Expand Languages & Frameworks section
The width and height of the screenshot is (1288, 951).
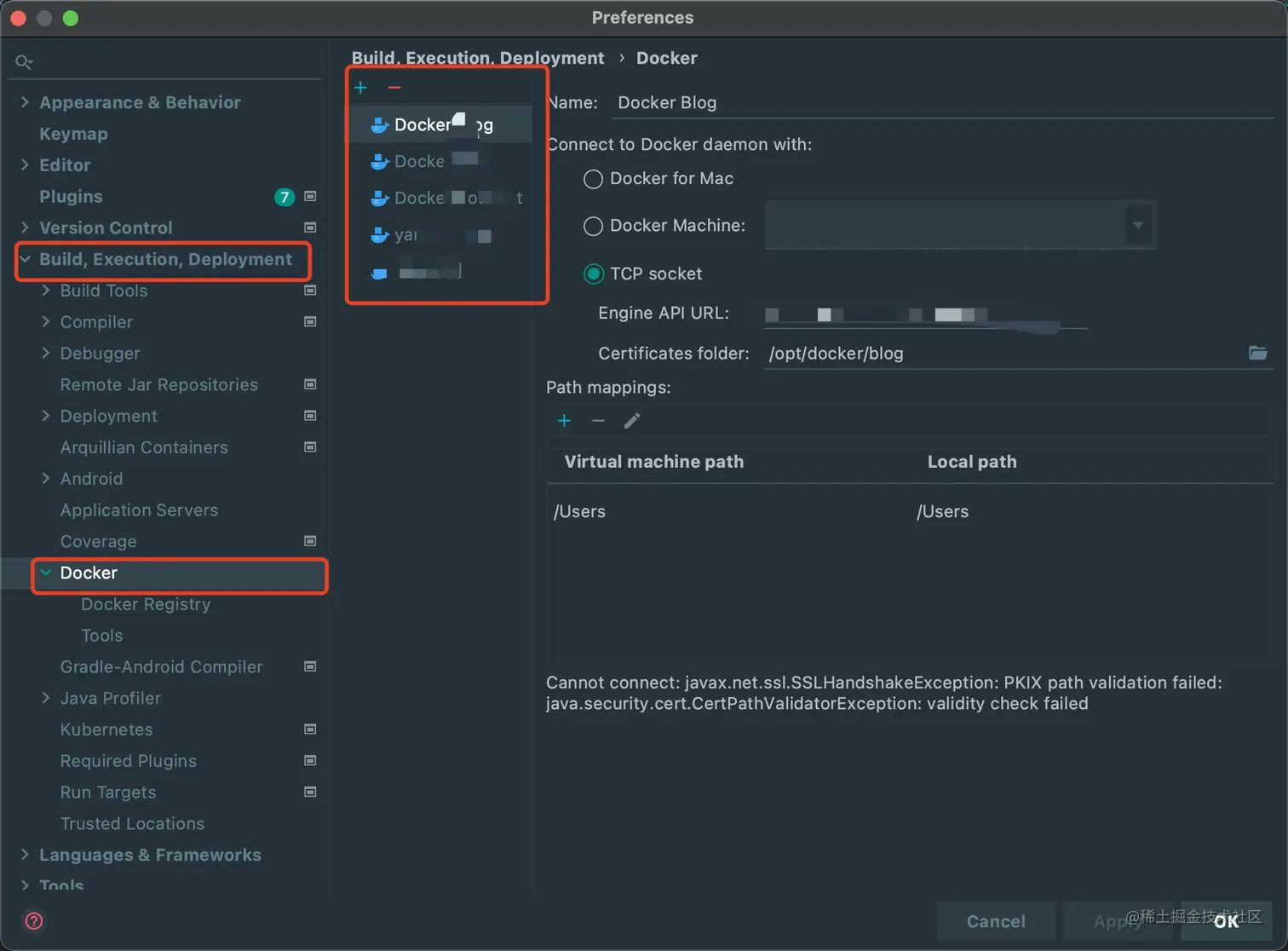(25, 855)
